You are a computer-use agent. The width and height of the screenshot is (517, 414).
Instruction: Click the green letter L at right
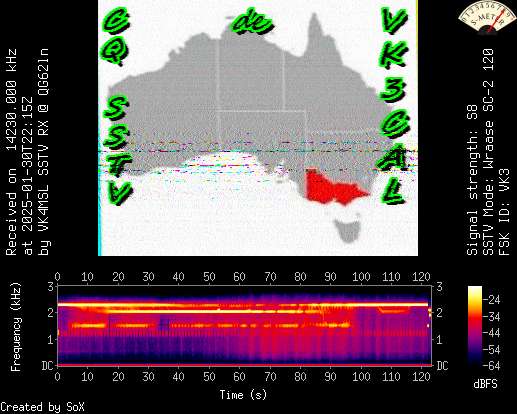click(x=393, y=193)
